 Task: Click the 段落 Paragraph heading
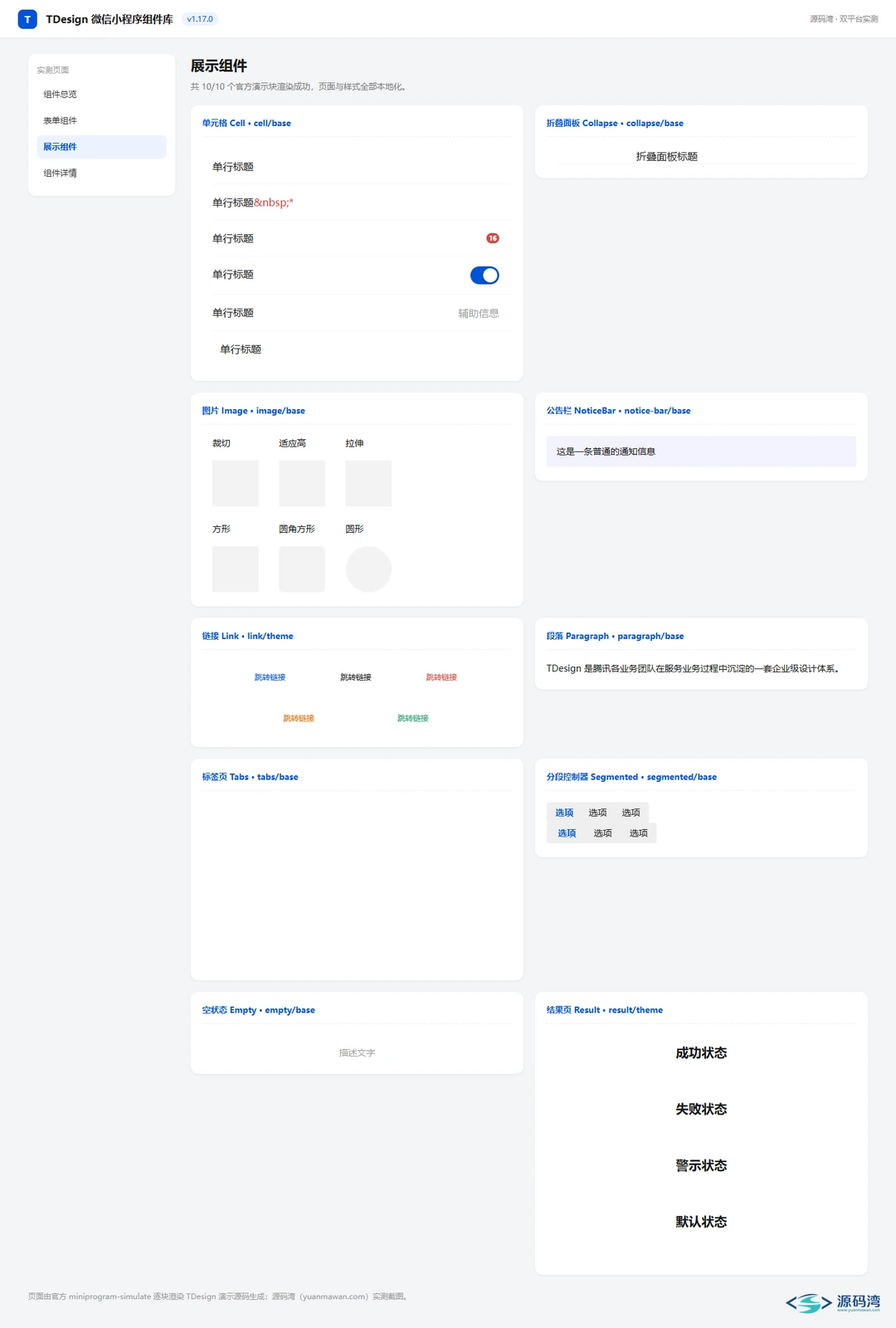[x=615, y=637]
